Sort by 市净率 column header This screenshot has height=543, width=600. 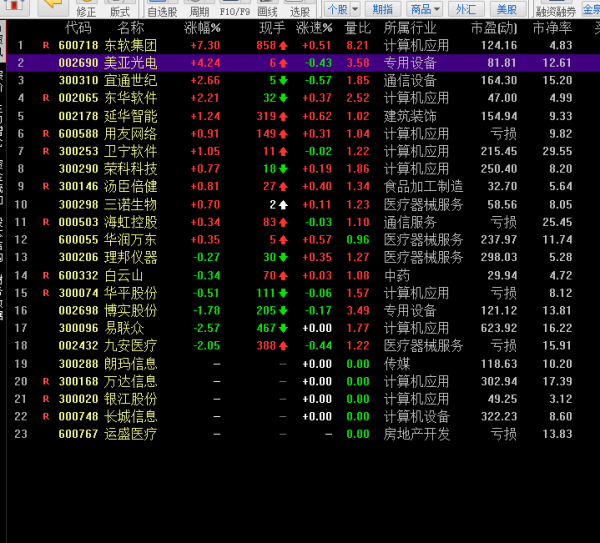pos(552,28)
